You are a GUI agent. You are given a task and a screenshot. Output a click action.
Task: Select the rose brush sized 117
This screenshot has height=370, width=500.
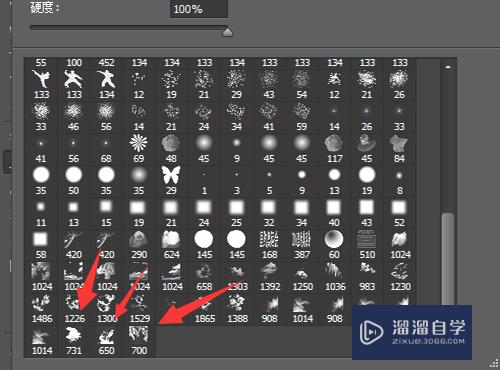pos(334,143)
